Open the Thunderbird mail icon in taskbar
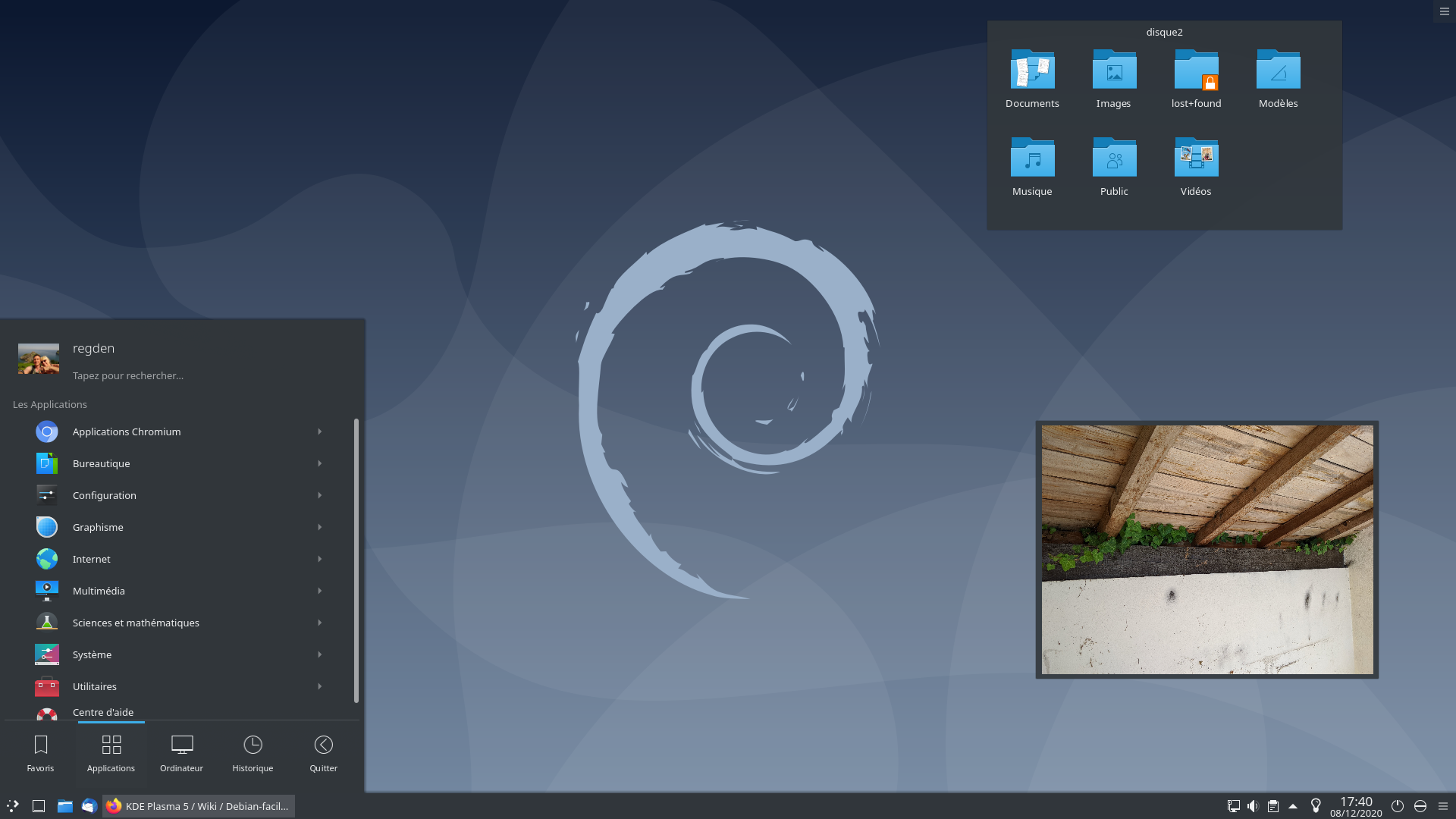Viewport: 1456px width, 819px height. tap(89, 806)
